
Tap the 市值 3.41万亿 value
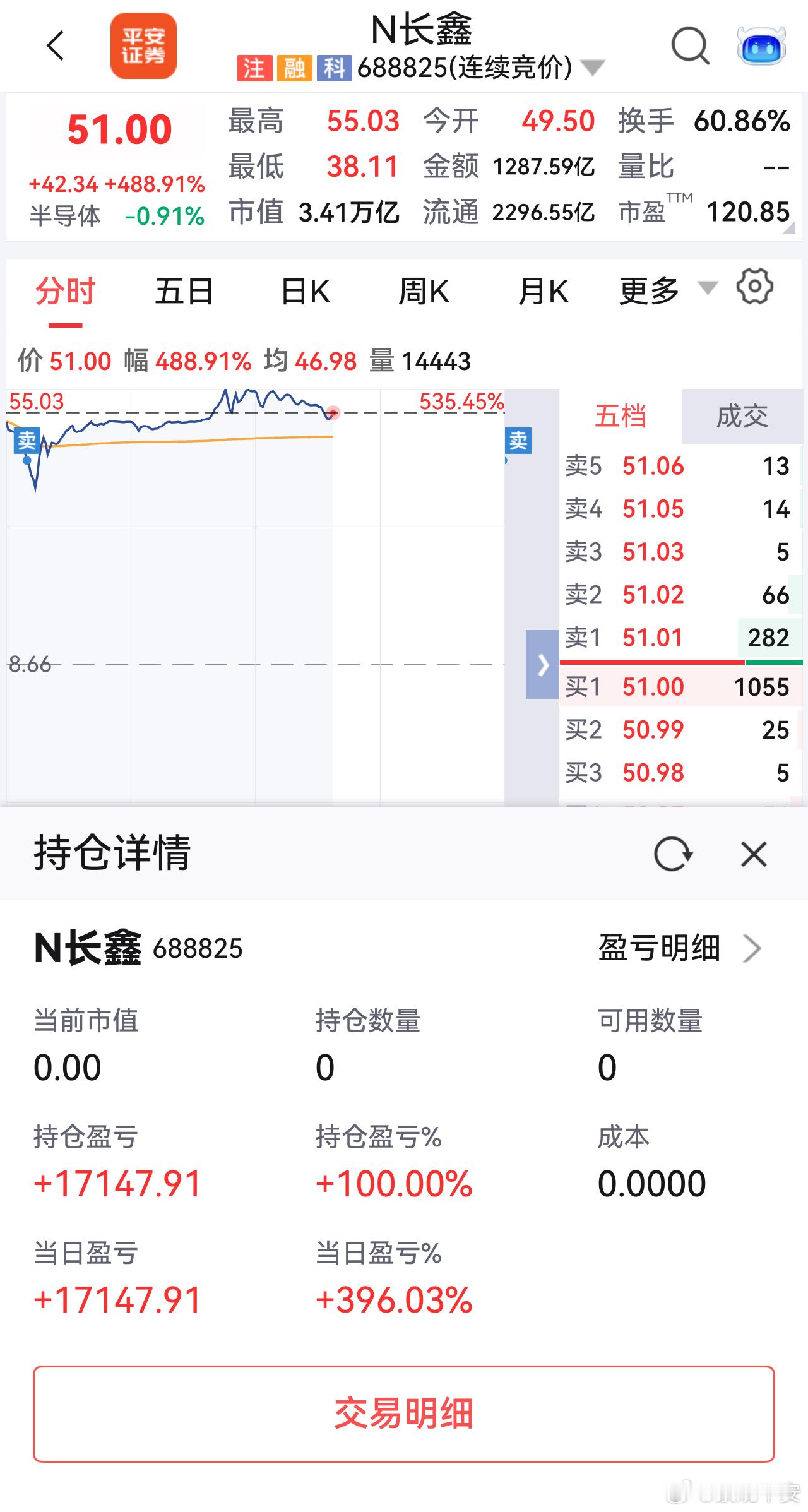coord(349,213)
